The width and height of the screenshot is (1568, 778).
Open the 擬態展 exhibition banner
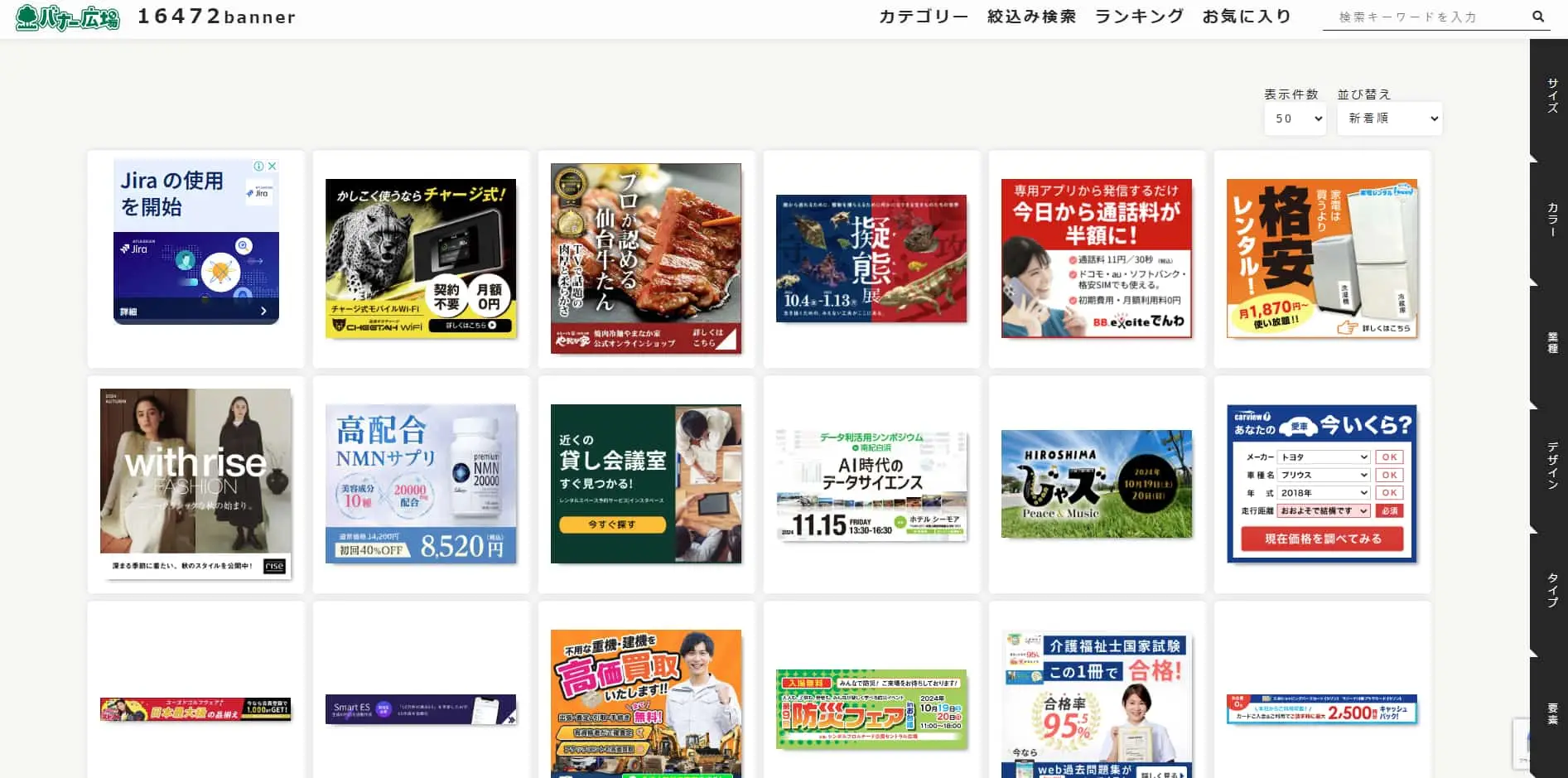click(x=871, y=259)
